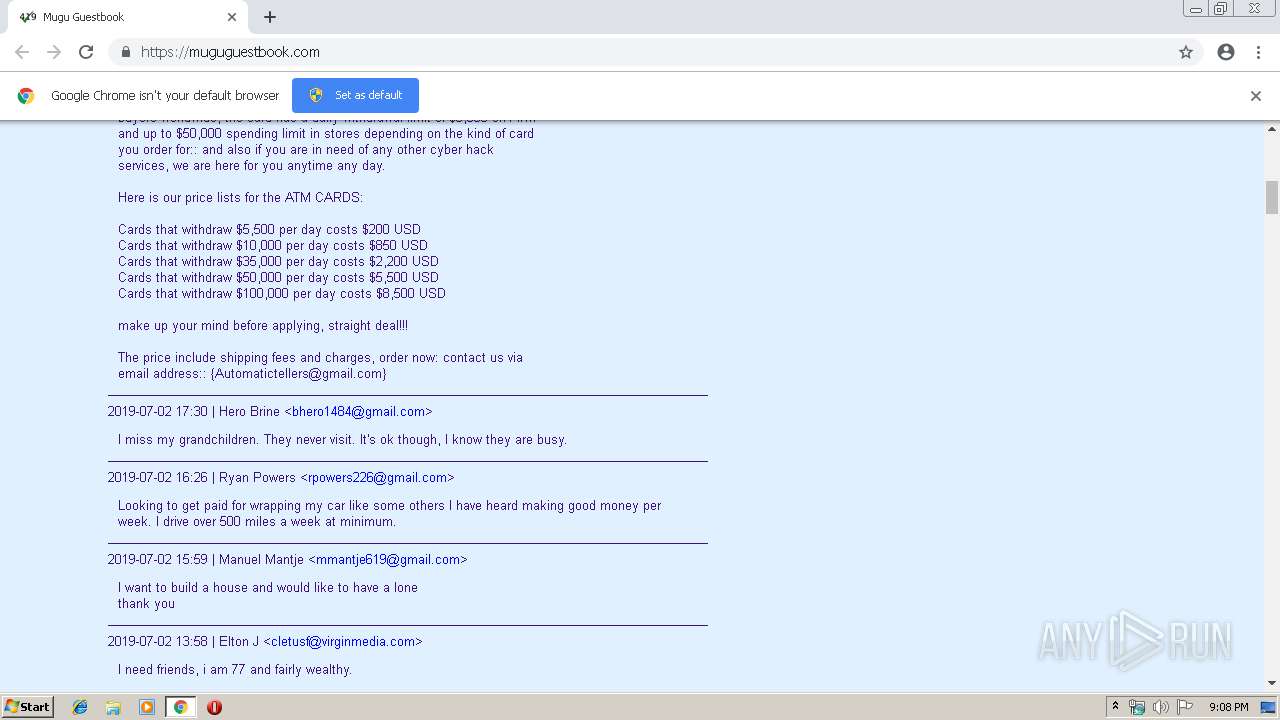Click 'Manuel Mantje' poster name
The height and width of the screenshot is (720, 1280).
click(x=261, y=560)
